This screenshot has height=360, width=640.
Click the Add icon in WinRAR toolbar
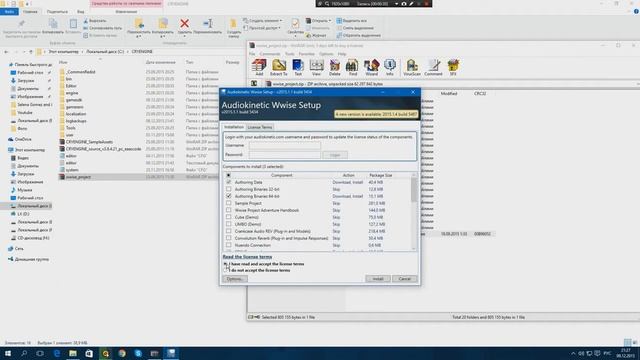[x=259, y=67]
